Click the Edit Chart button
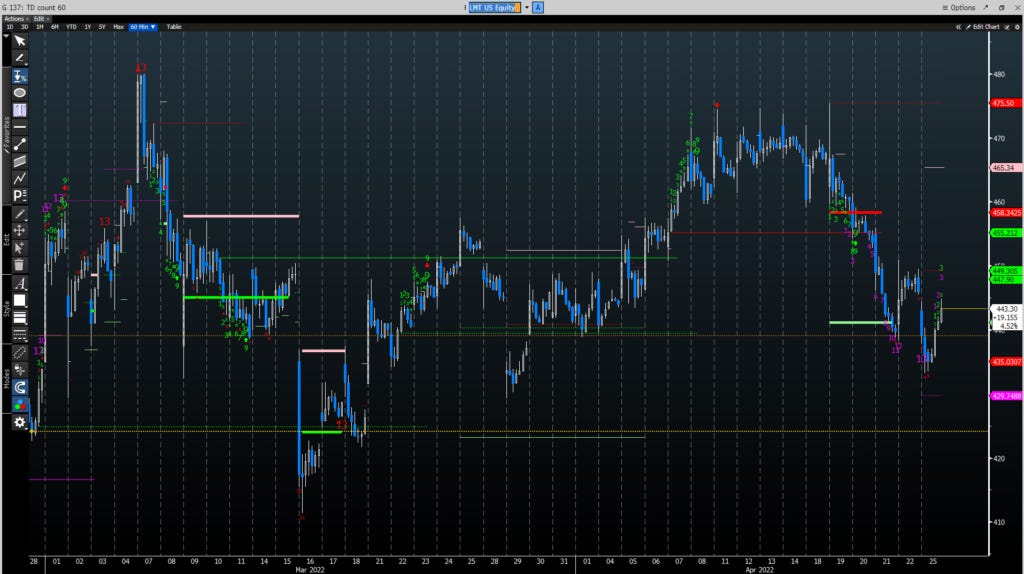The width and height of the screenshot is (1024, 574). pos(982,27)
